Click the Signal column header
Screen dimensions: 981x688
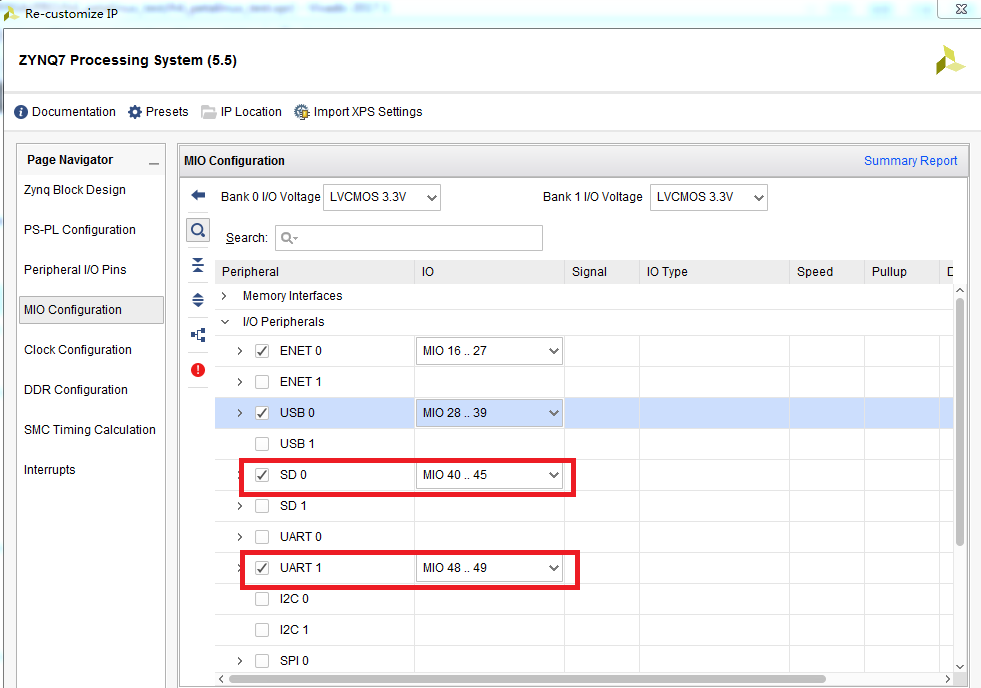602,272
